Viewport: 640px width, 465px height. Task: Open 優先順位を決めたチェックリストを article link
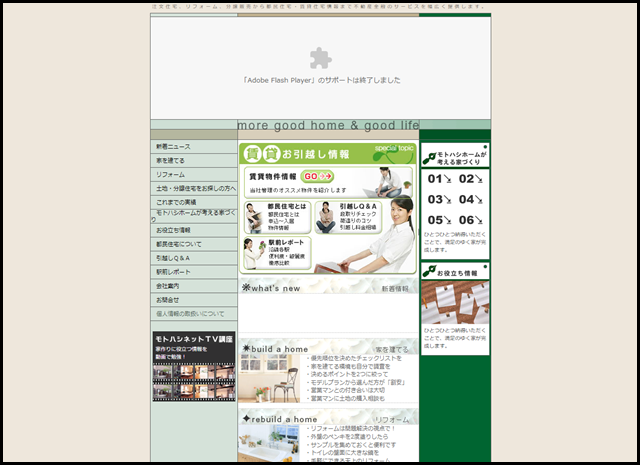[356, 358]
